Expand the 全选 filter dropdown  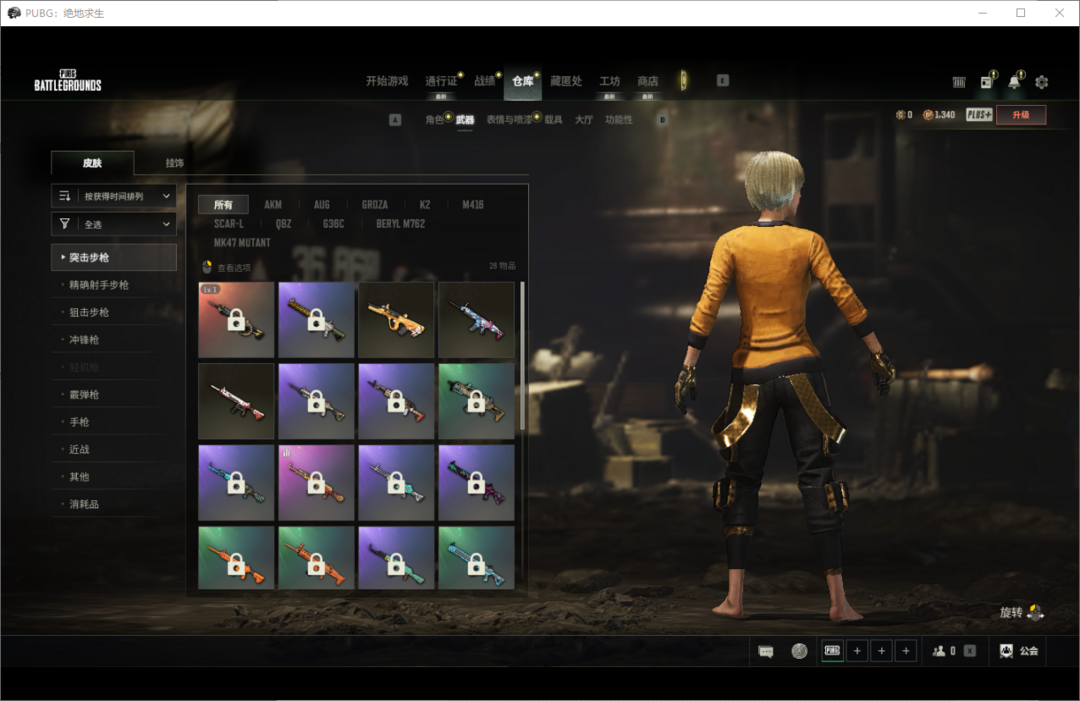tap(114, 224)
